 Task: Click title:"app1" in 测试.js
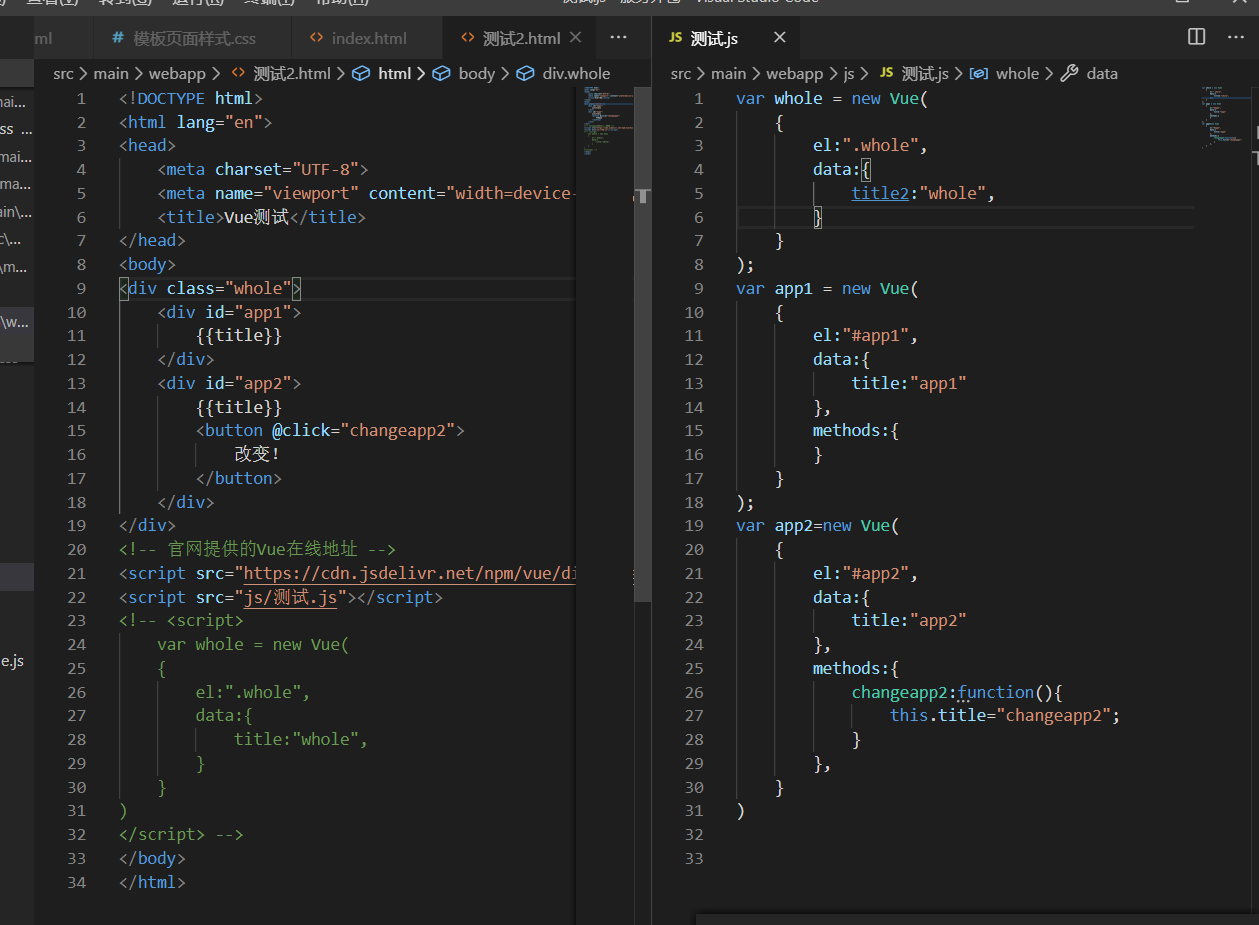pos(910,383)
